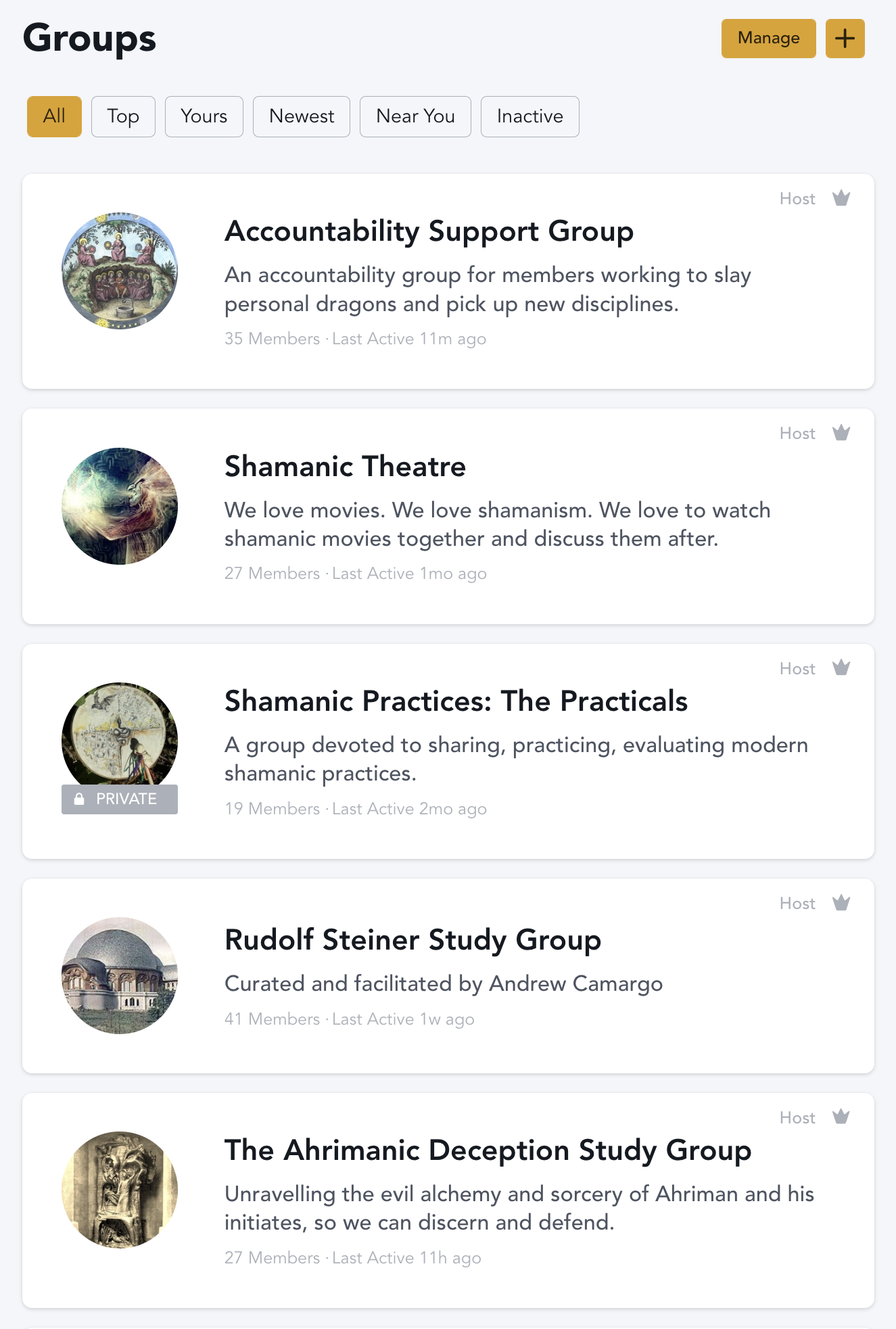Filter groups by Newest
The image size is (896, 1329).
coord(302,116)
